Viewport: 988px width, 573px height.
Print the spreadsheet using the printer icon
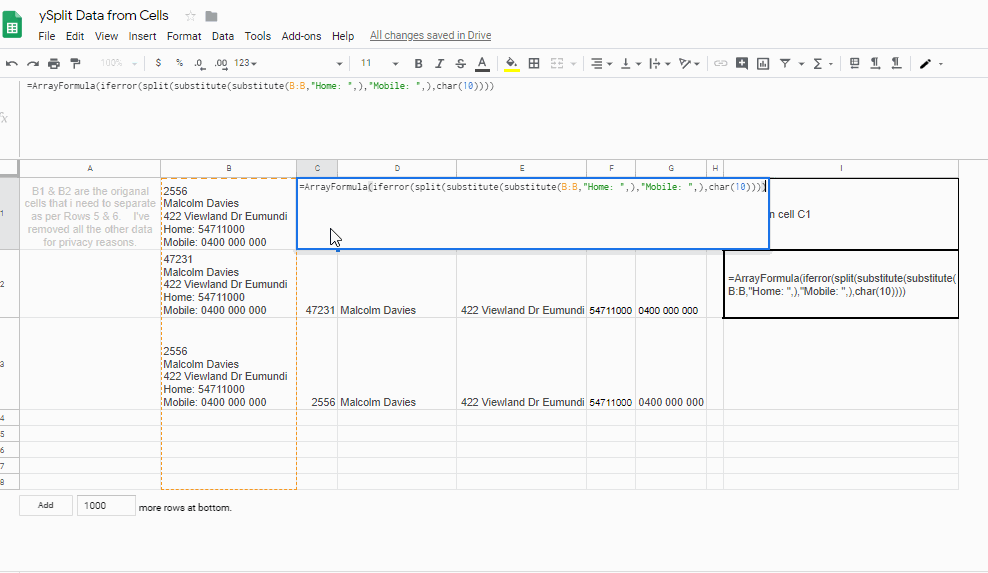(x=54, y=63)
